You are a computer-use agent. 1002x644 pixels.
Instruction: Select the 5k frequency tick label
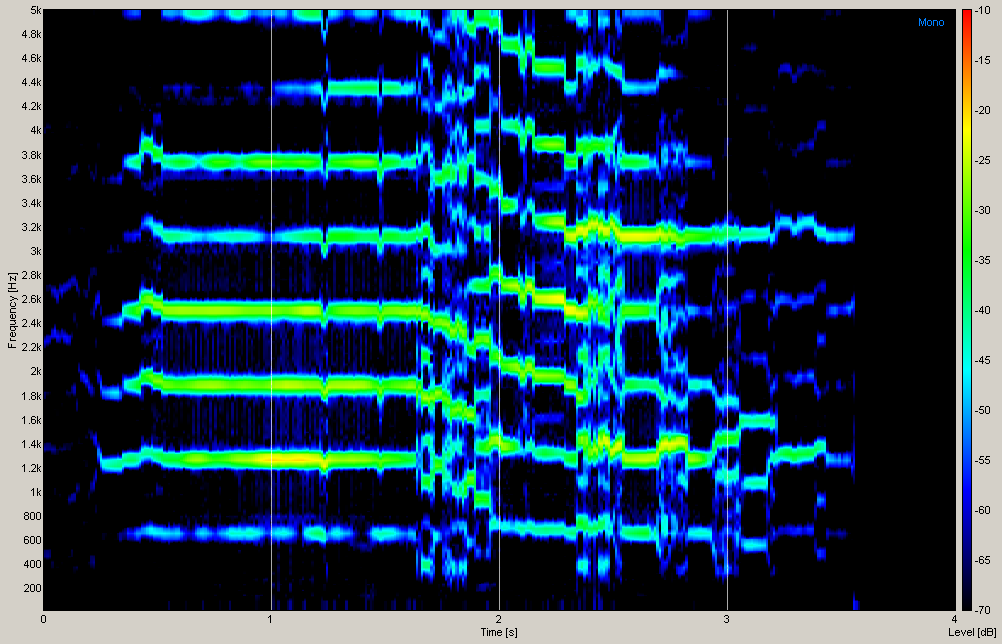coord(35,10)
